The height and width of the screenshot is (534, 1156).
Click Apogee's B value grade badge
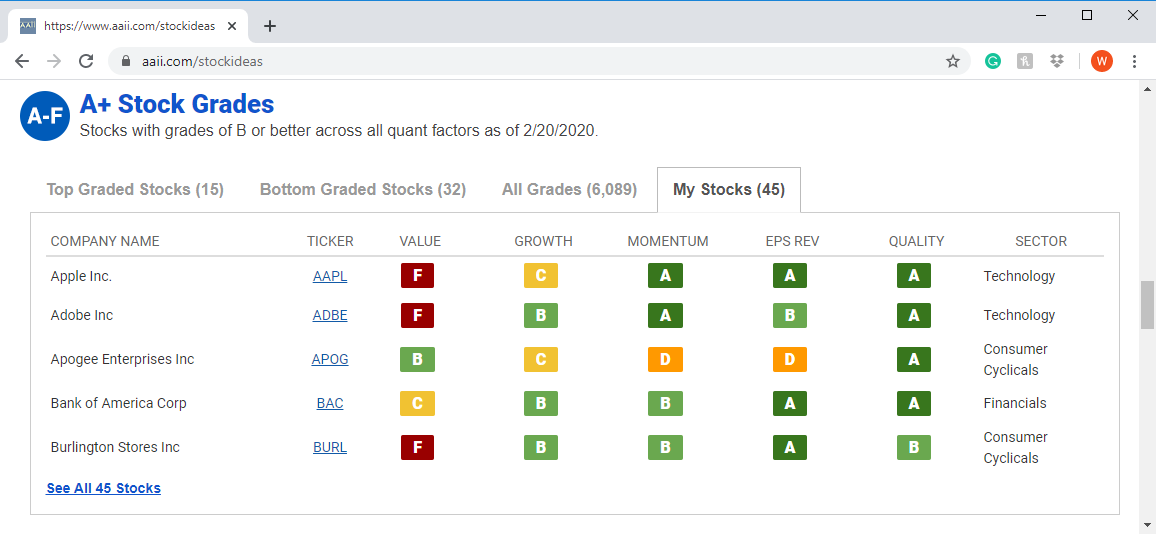click(x=417, y=359)
